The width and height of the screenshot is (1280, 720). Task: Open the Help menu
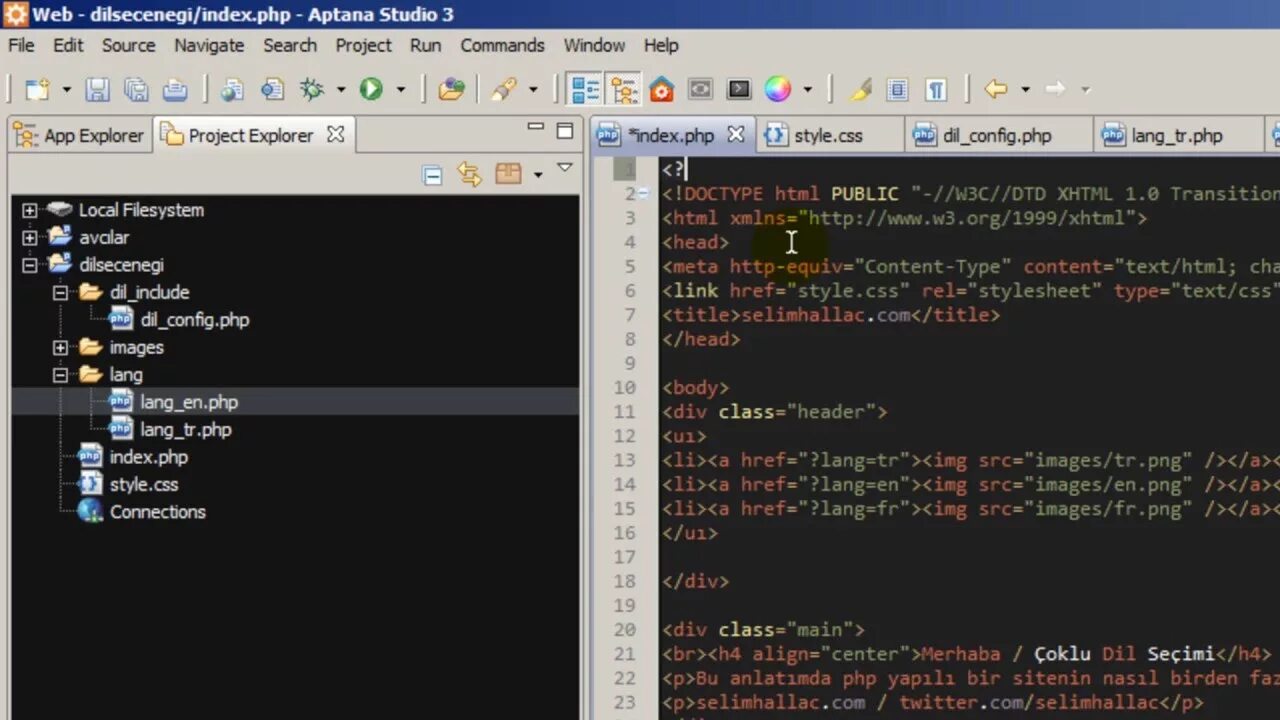(661, 45)
